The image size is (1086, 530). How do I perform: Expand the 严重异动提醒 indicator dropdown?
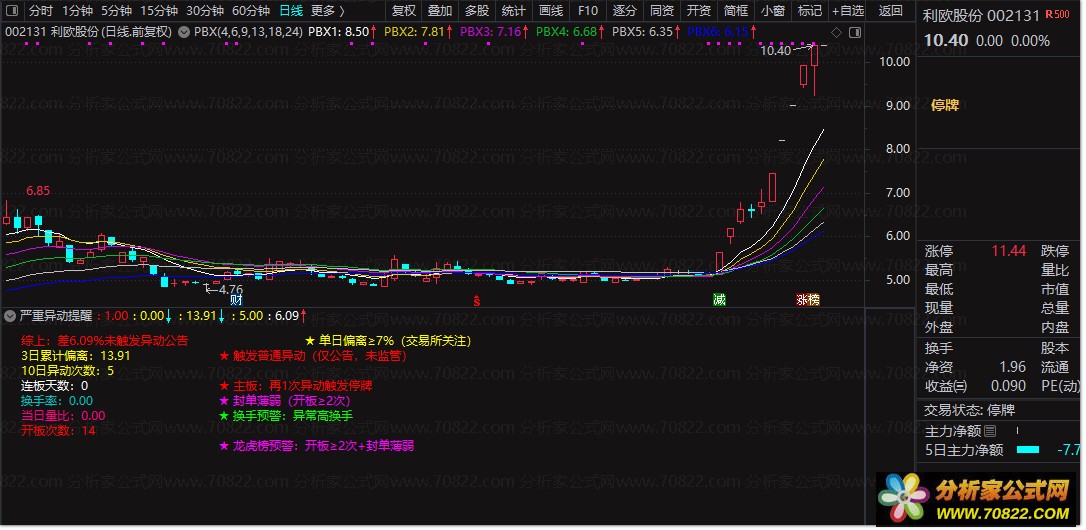pos(10,316)
